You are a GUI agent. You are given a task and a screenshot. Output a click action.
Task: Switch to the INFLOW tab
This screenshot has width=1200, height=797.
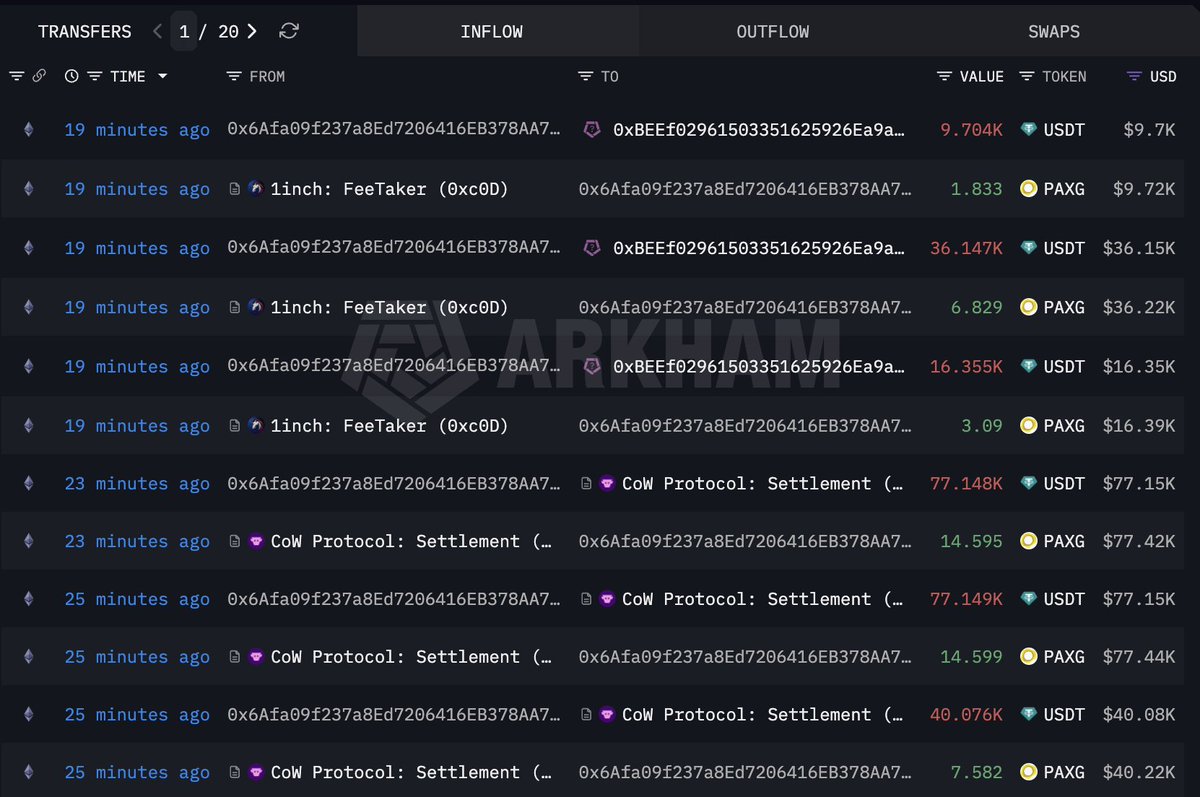coord(492,31)
